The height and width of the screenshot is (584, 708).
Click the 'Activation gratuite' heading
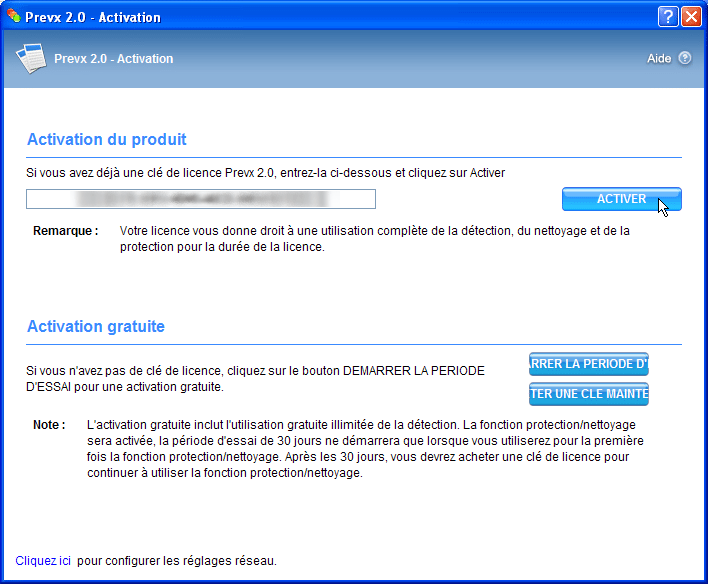[x=96, y=327]
